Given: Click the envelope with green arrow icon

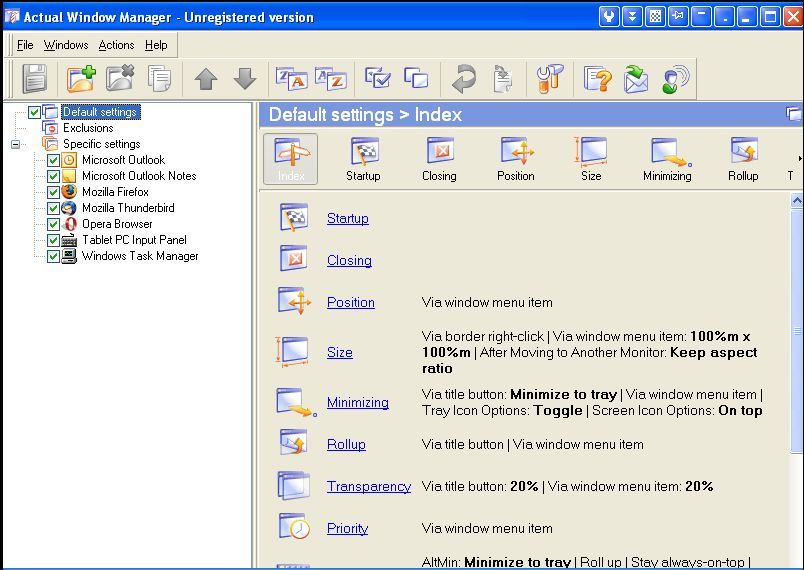Looking at the screenshot, I should pyautogui.click(x=636, y=78).
